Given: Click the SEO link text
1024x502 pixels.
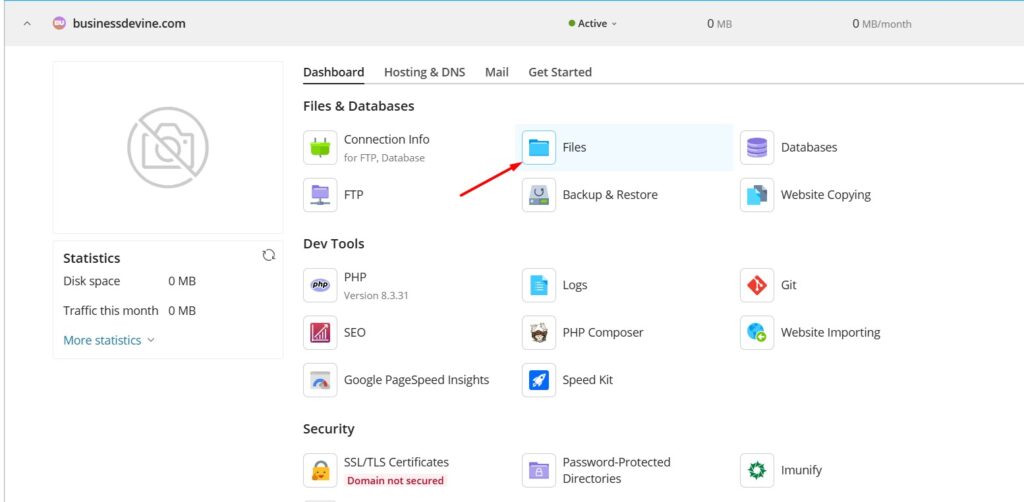Looking at the screenshot, I should [355, 333].
